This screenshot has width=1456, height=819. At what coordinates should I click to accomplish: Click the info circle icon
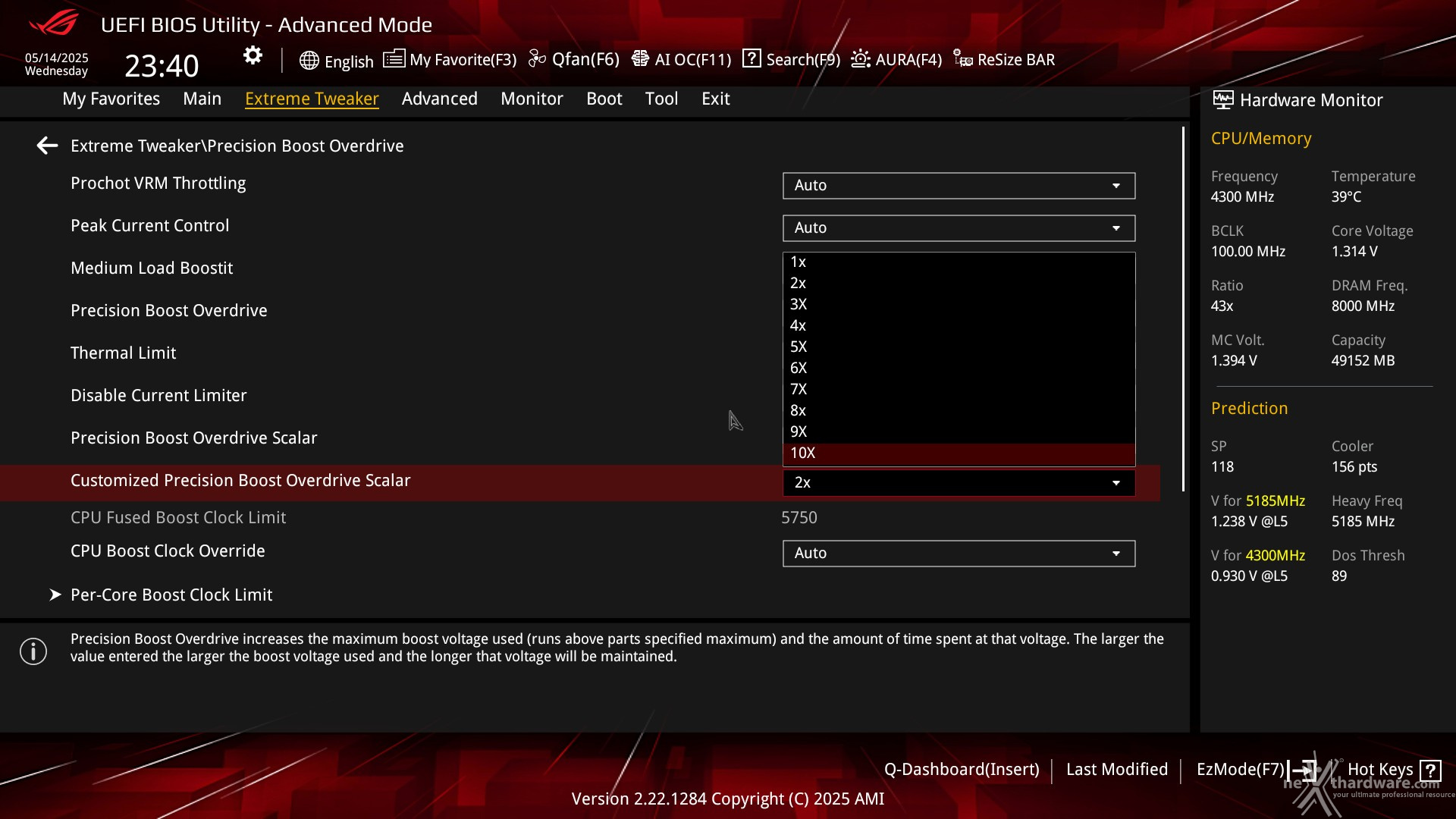click(33, 651)
